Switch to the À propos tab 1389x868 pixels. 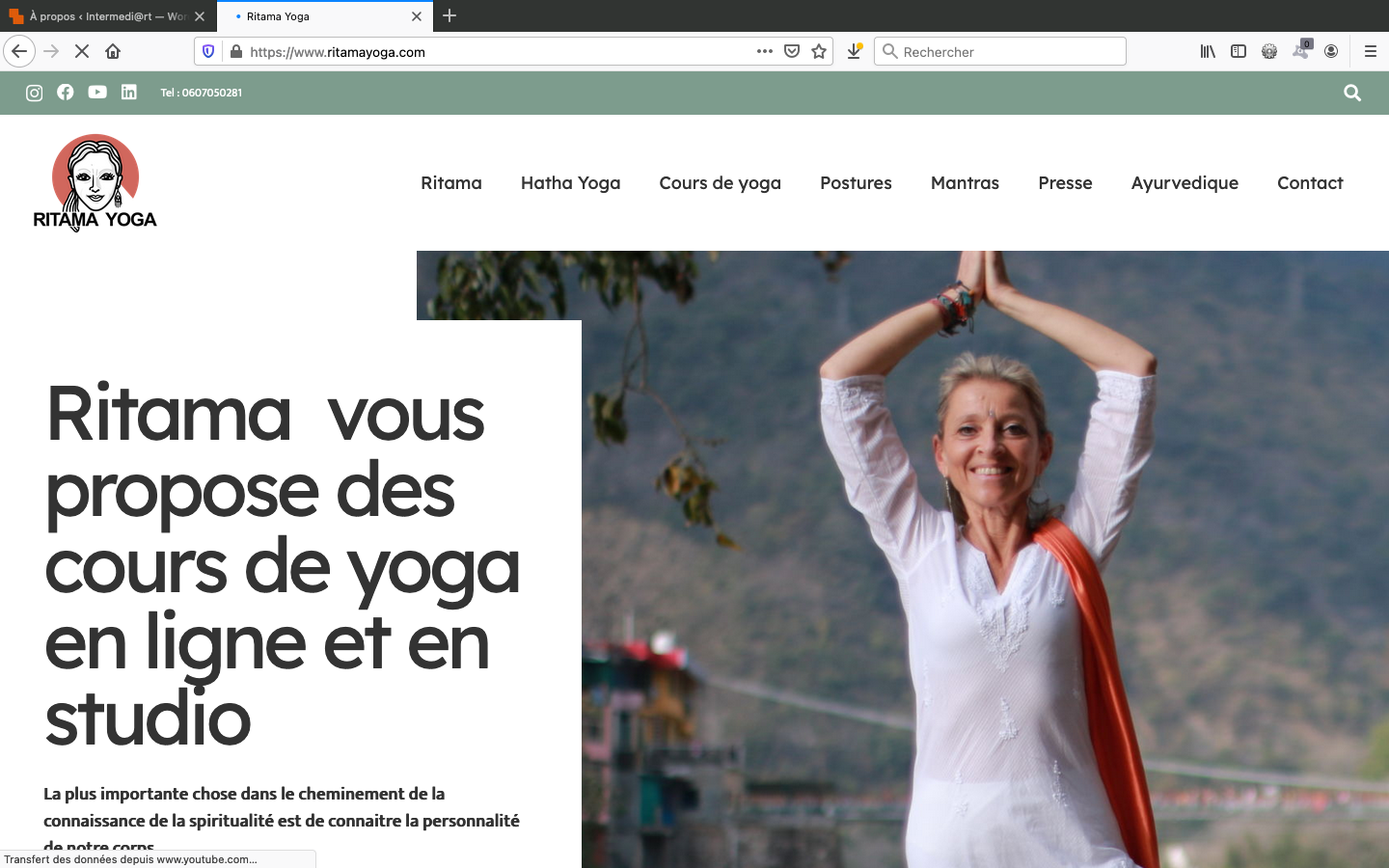click(x=106, y=15)
